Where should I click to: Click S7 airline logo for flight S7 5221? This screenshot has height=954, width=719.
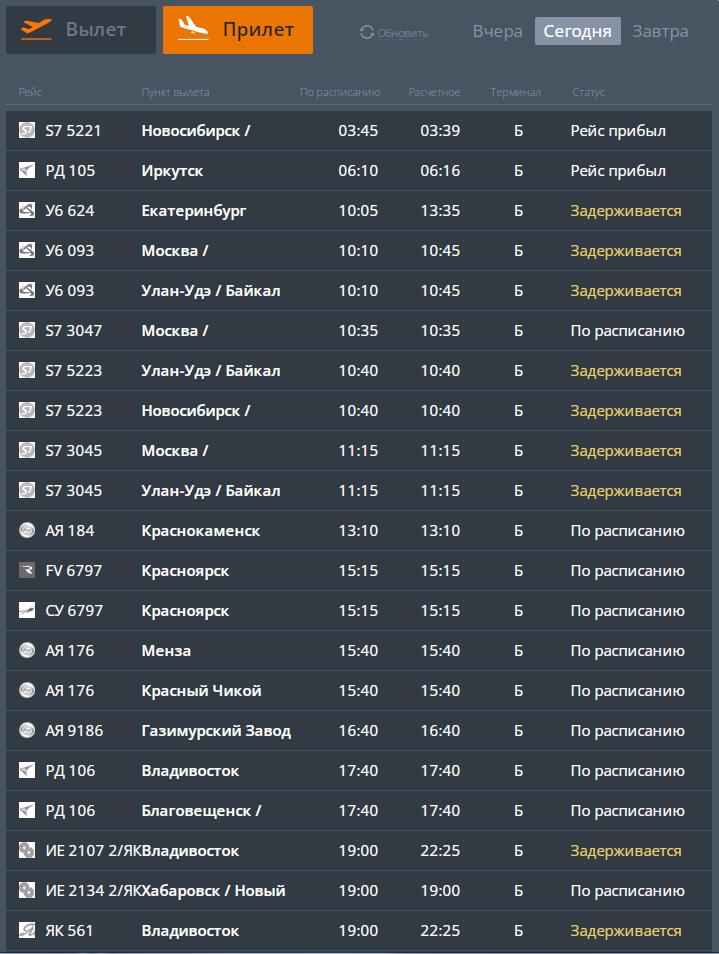[x=27, y=130]
